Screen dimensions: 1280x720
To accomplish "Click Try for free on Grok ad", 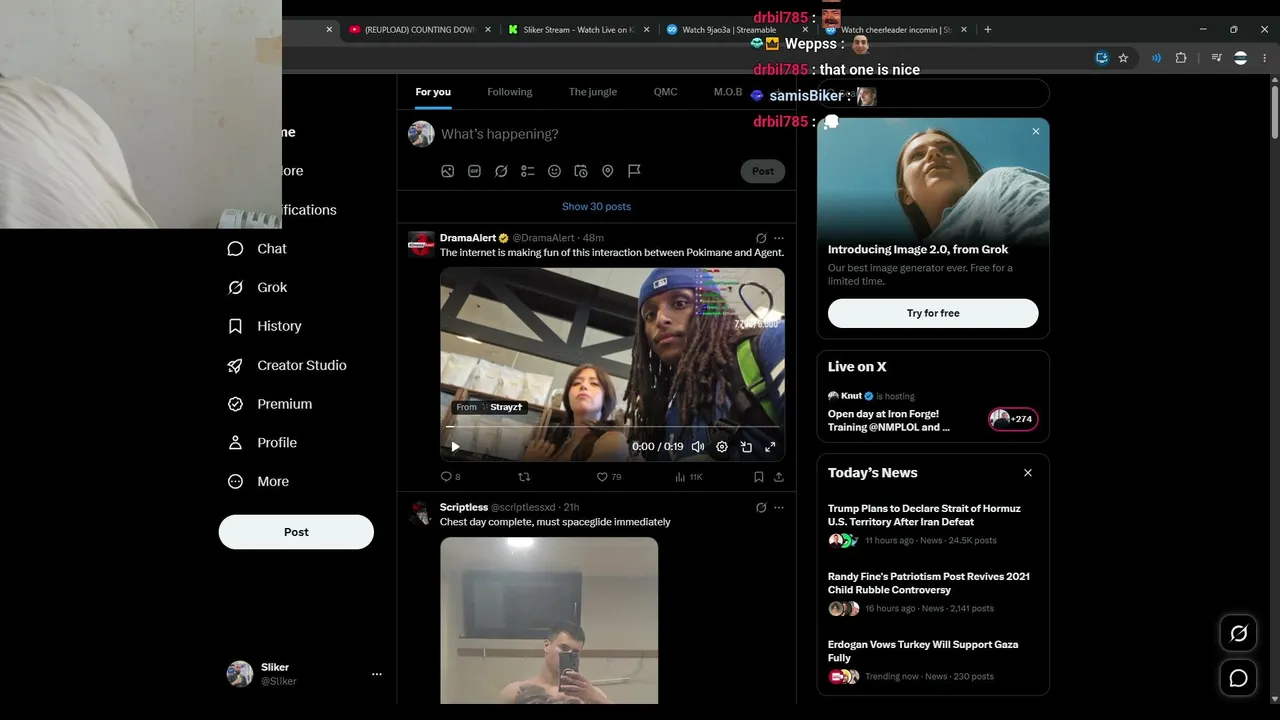I will click(933, 313).
